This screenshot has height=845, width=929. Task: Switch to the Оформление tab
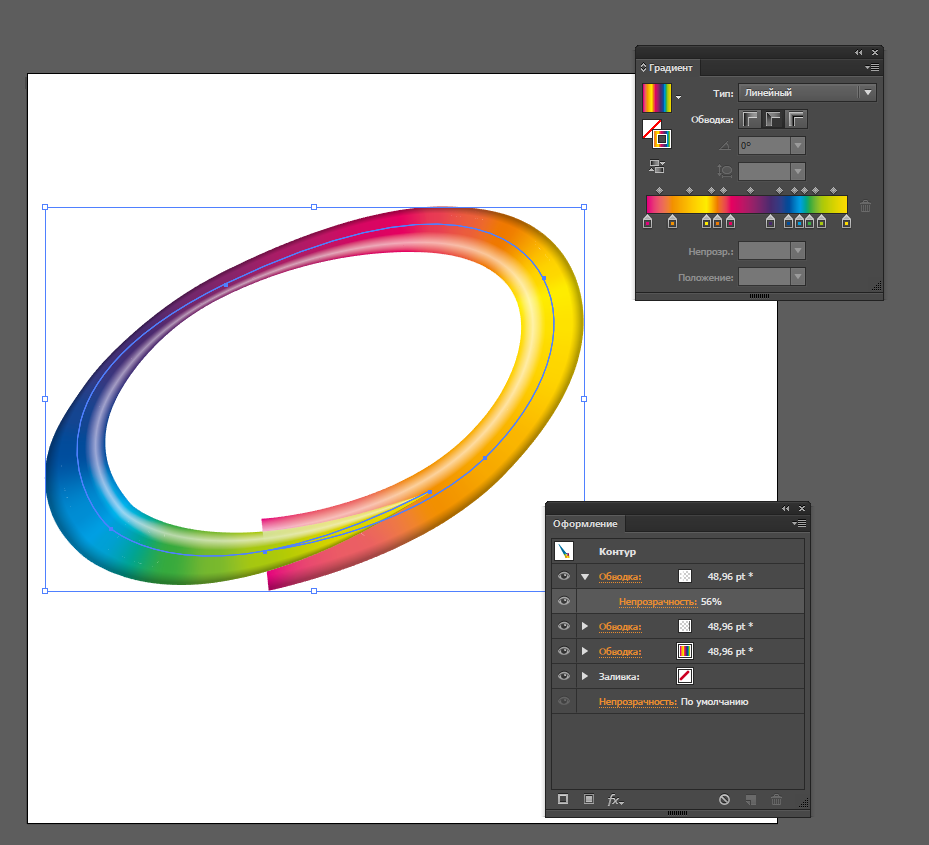(585, 524)
